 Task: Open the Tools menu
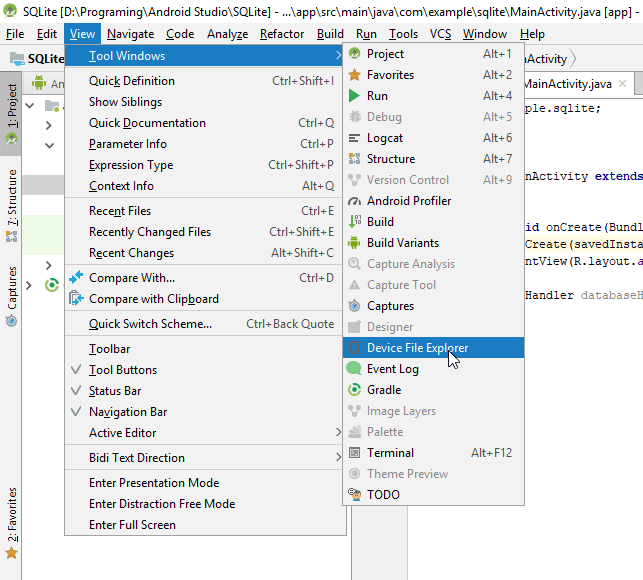coord(404,34)
